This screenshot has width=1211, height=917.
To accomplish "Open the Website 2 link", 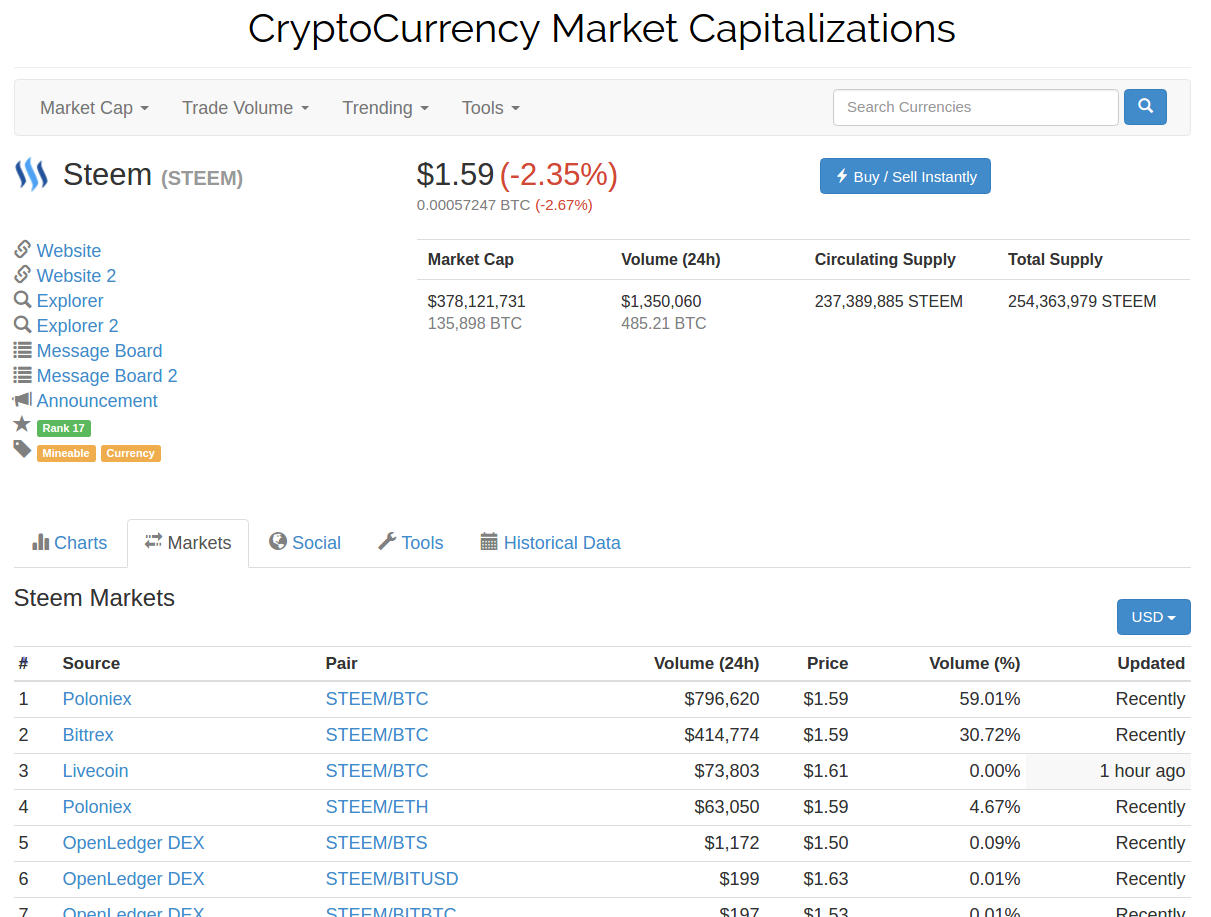I will tap(76, 276).
